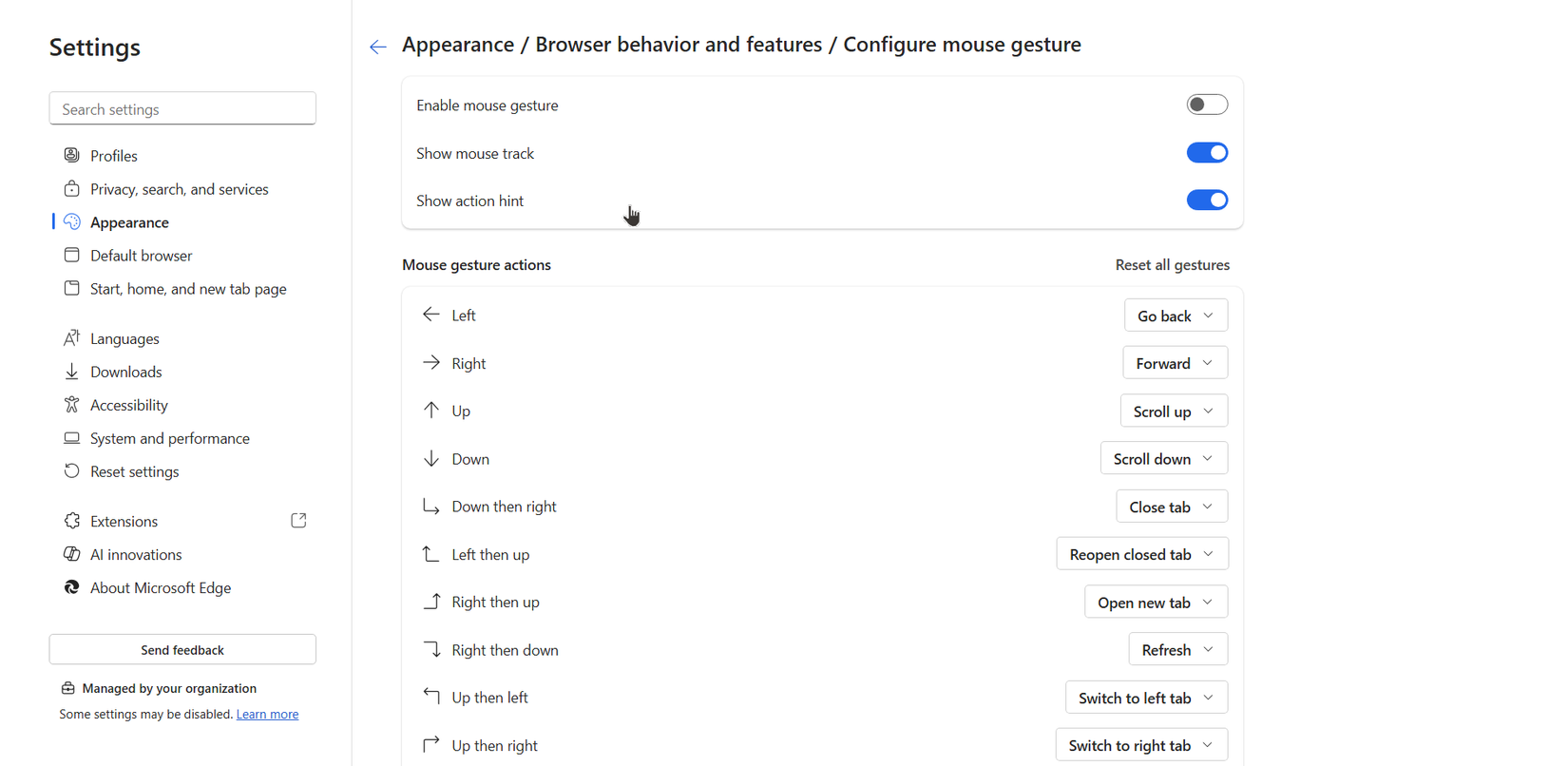Open Privacy, search, and services settings icon
1568x766 pixels.
tap(72, 188)
